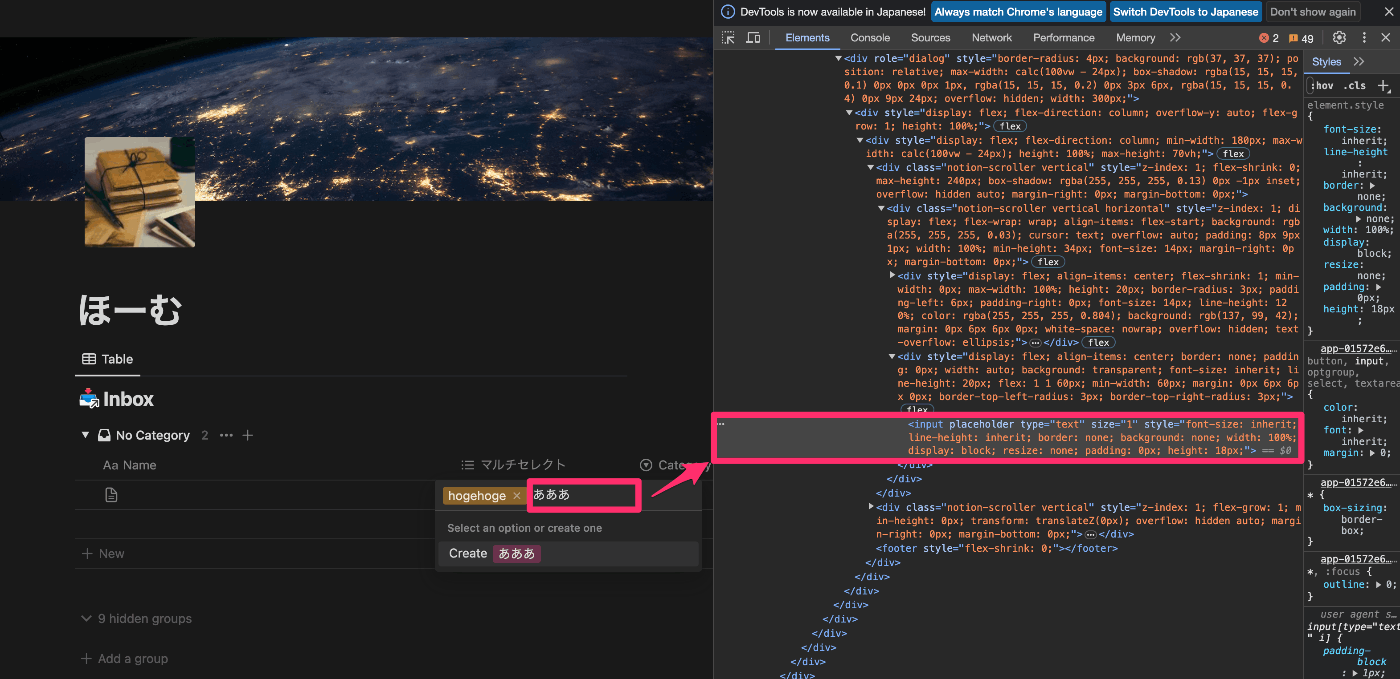
Task: Click the red error count badge
Action: tap(1269, 38)
